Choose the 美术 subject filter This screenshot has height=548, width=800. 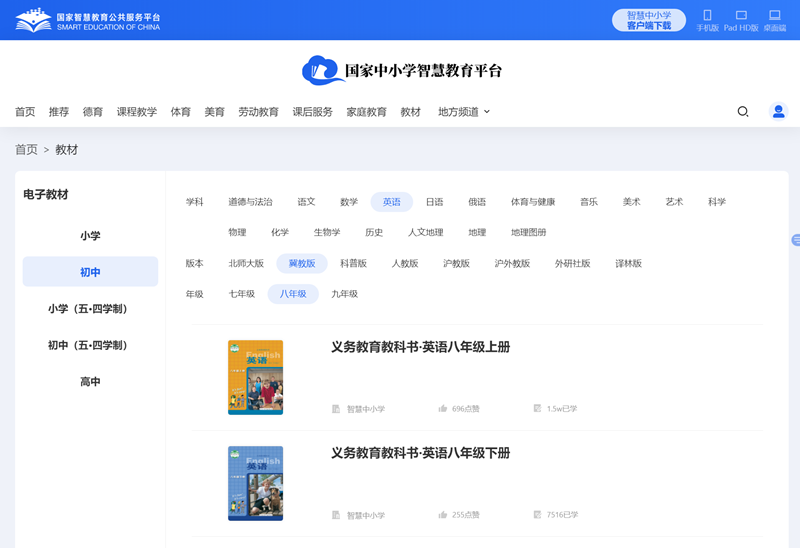[632, 202]
